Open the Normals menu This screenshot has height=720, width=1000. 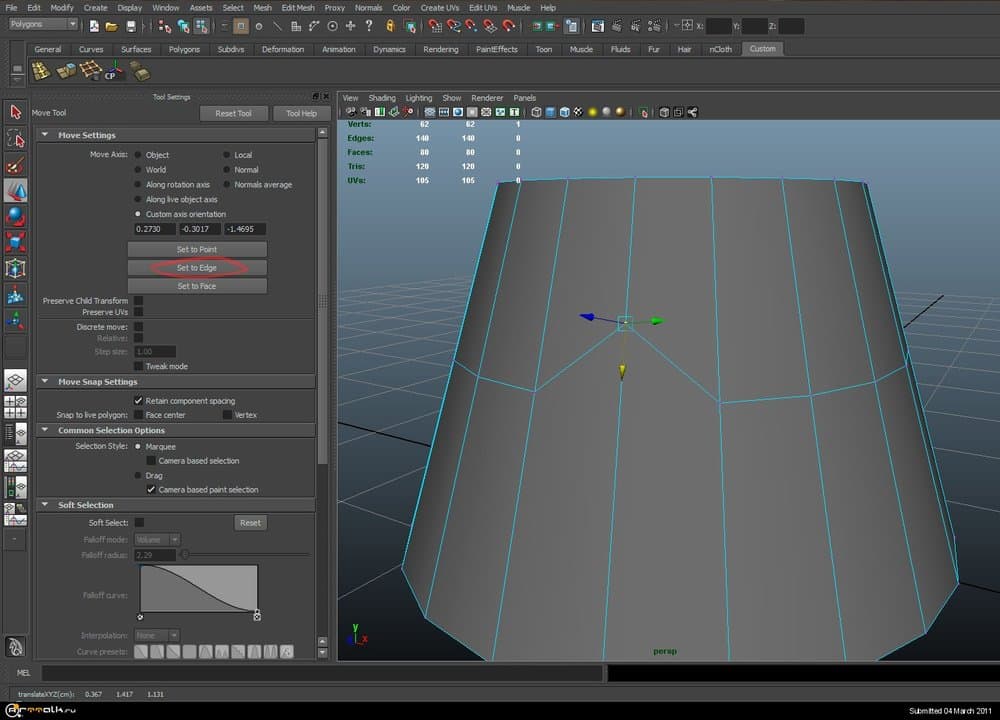(x=369, y=8)
